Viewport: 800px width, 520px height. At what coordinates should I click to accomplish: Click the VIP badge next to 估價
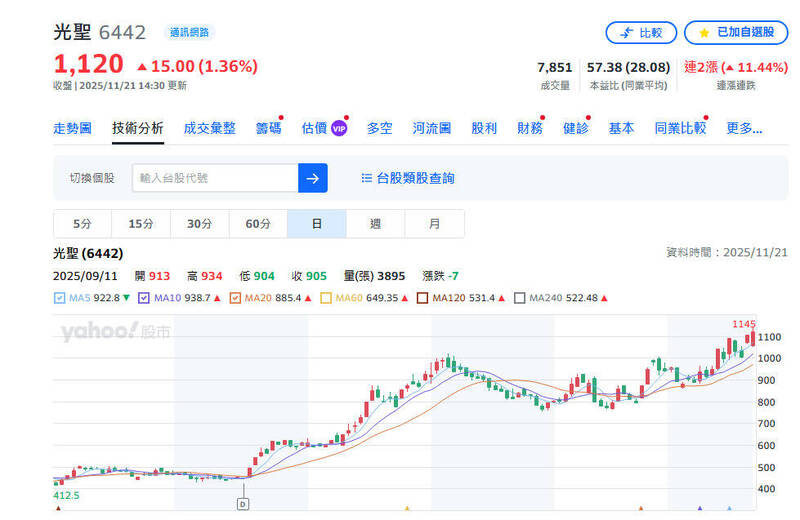point(339,129)
